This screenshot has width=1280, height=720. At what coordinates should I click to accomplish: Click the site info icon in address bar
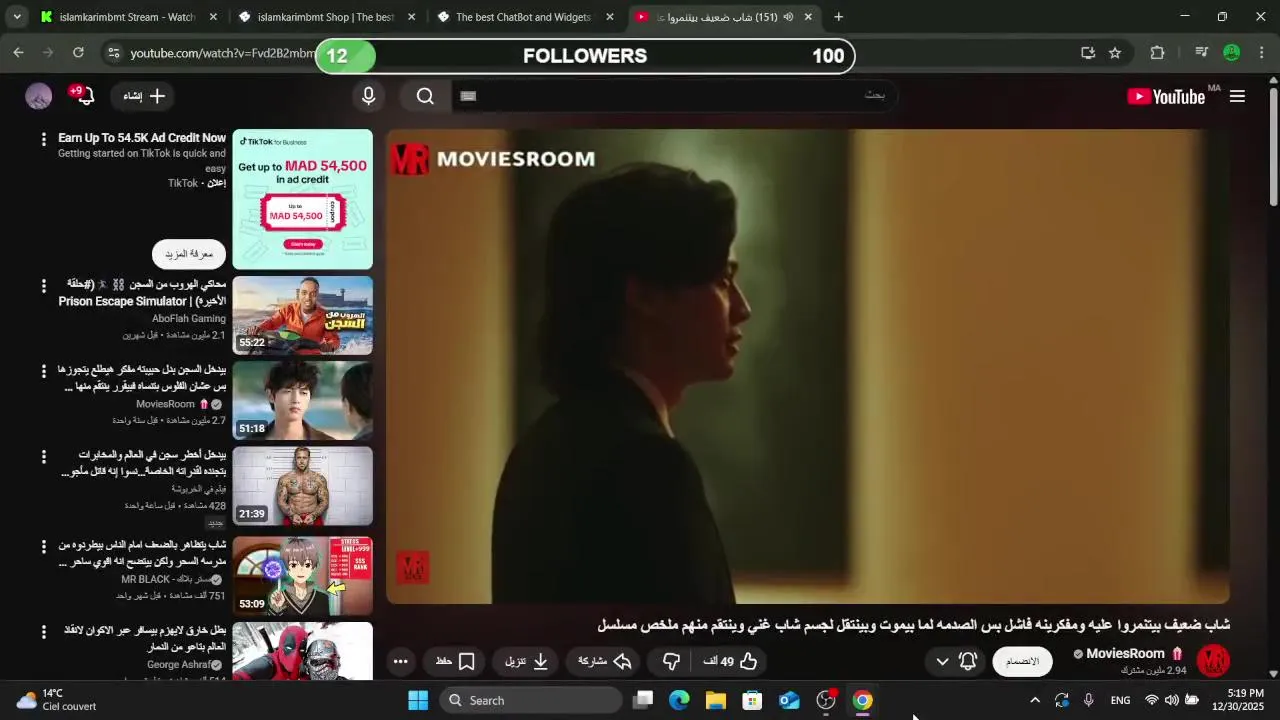point(113,53)
